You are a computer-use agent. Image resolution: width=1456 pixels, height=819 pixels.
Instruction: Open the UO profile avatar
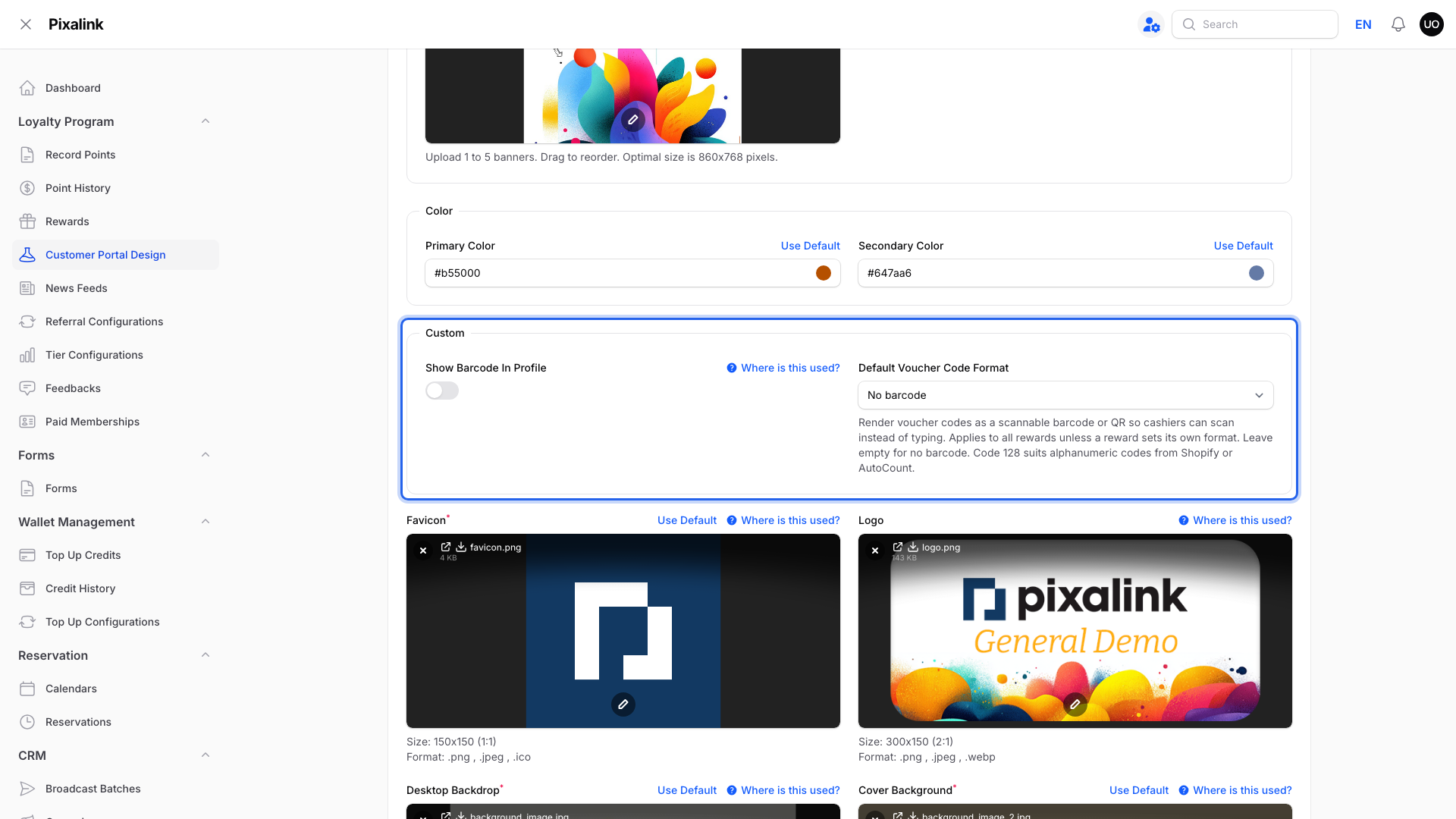coord(1431,24)
